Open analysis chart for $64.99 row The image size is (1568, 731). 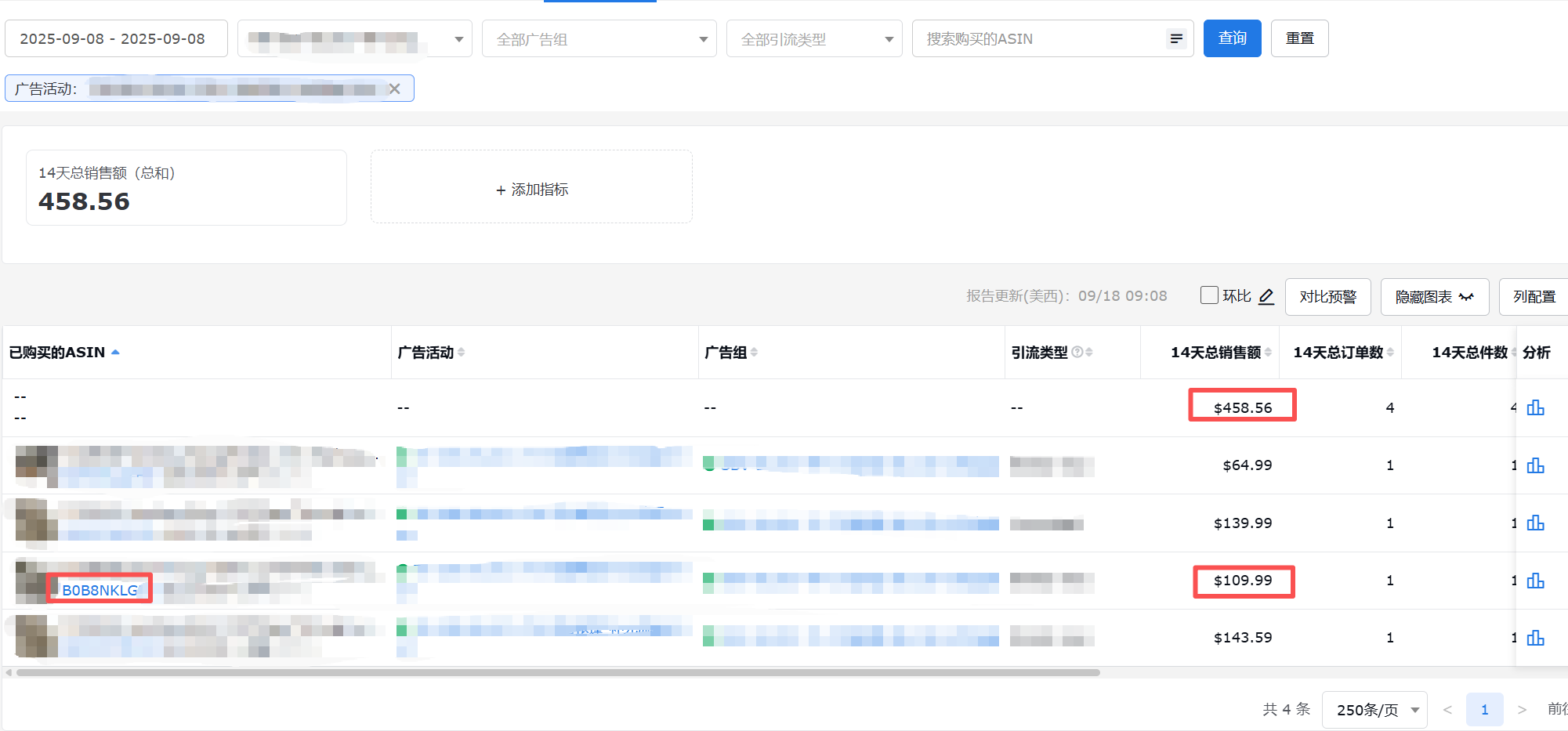coord(1535,465)
